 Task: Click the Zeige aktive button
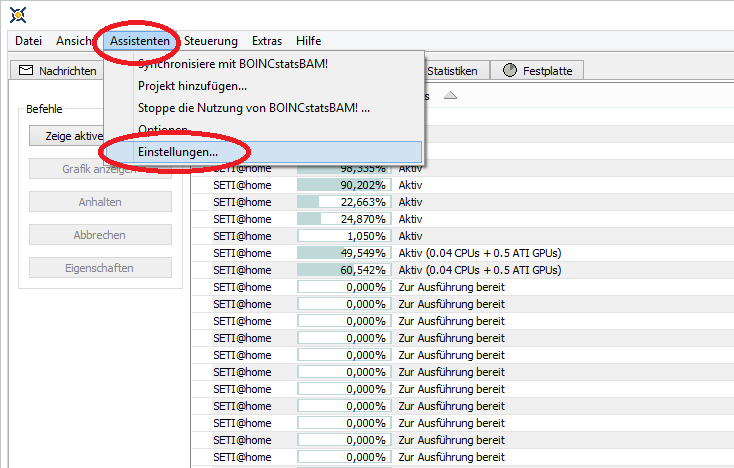coord(66,136)
